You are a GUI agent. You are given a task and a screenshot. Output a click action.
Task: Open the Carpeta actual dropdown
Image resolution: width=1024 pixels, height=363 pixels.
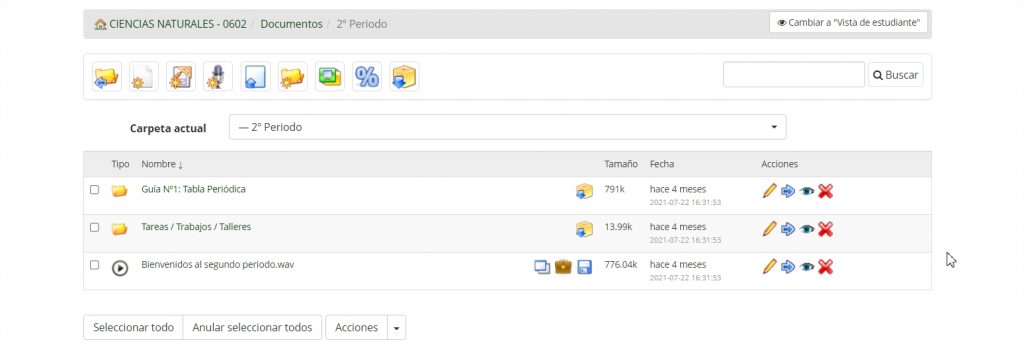(507, 127)
